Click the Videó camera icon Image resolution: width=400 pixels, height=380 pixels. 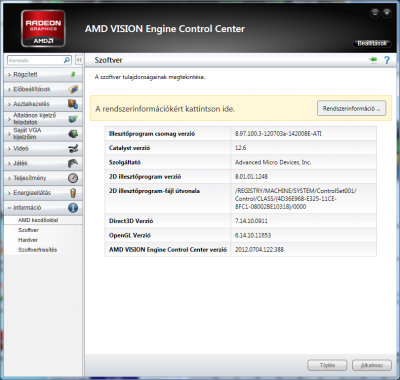[73, 148]
